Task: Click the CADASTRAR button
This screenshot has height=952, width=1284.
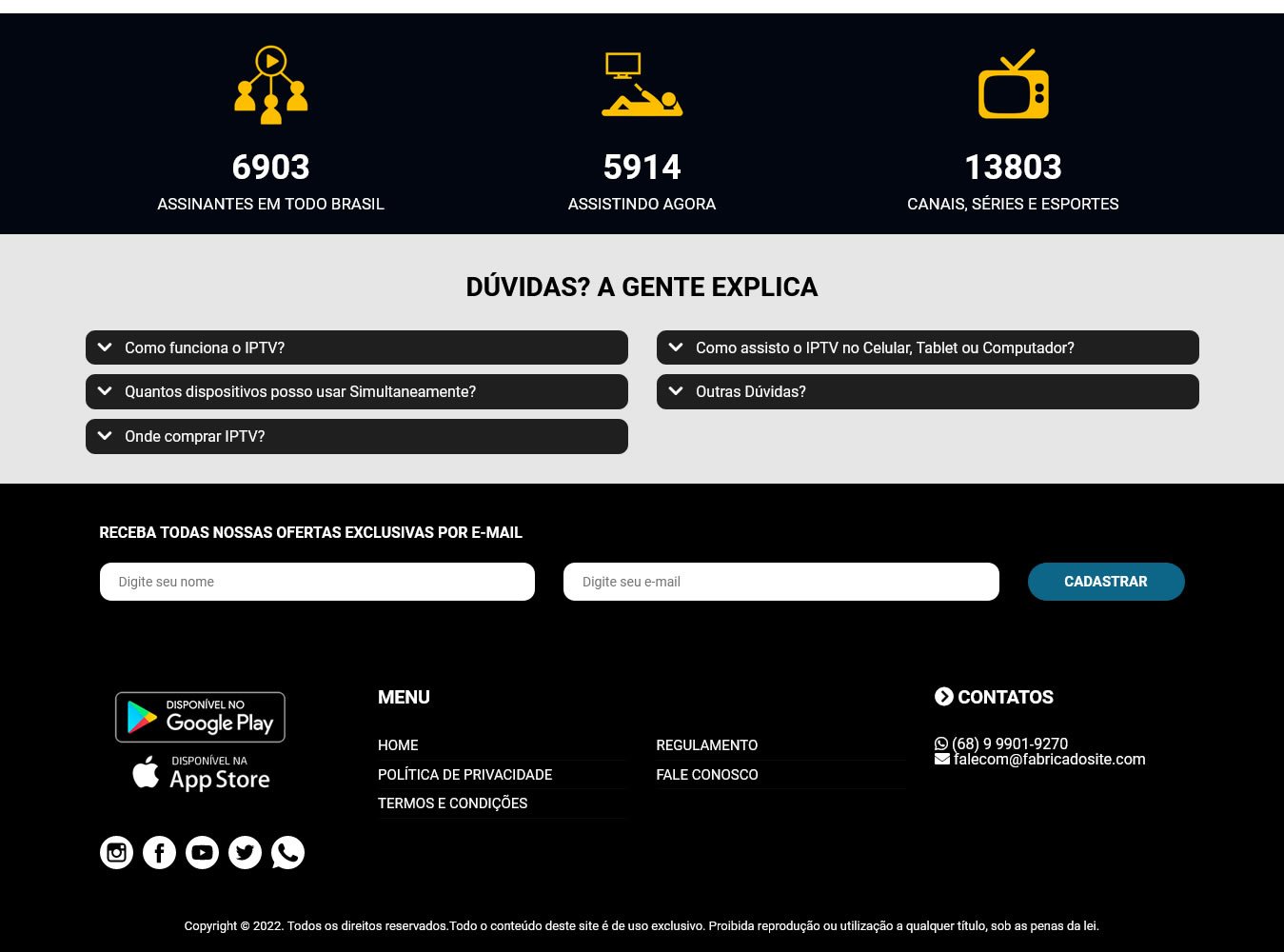Action: [x=1106, y=582]
